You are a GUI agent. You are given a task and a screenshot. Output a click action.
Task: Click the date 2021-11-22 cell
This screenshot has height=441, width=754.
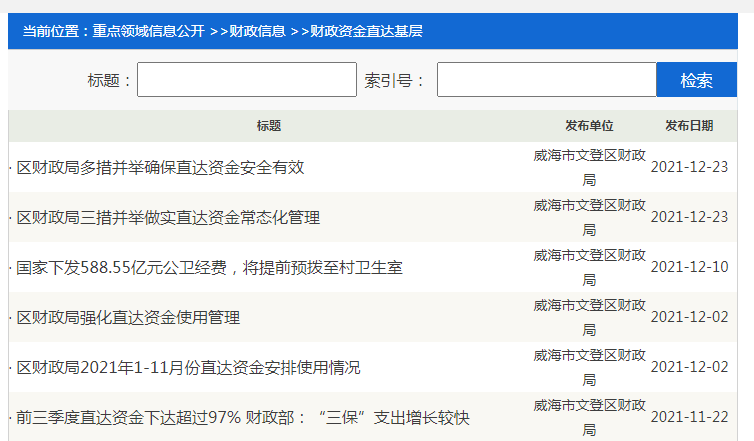[x=689, y=418]
